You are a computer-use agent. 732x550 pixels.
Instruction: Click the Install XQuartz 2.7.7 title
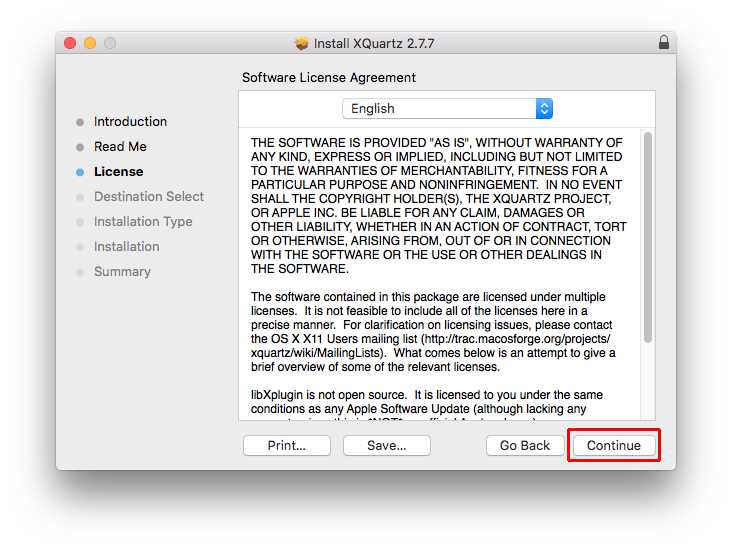click(374, 43)
